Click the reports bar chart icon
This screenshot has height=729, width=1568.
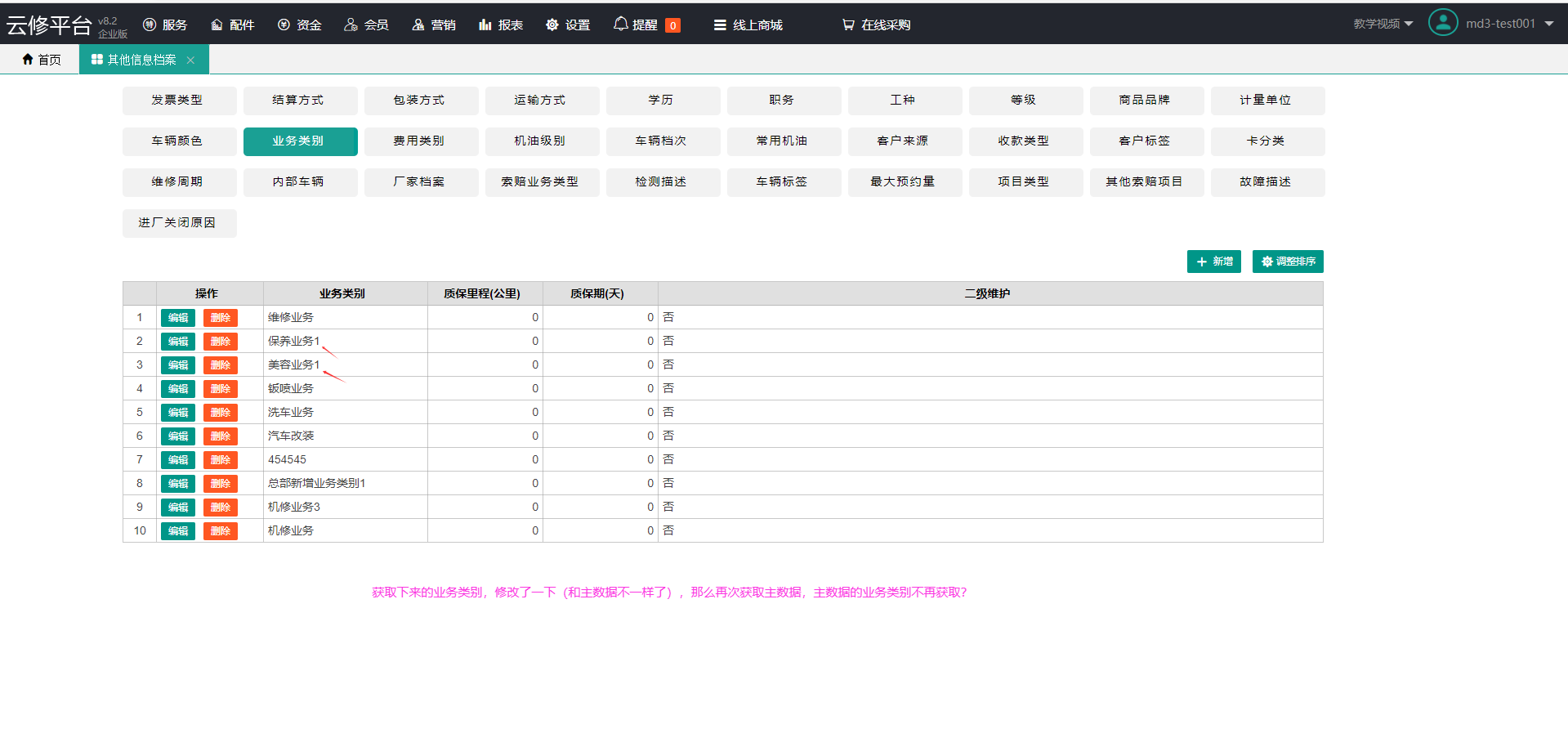485,25
